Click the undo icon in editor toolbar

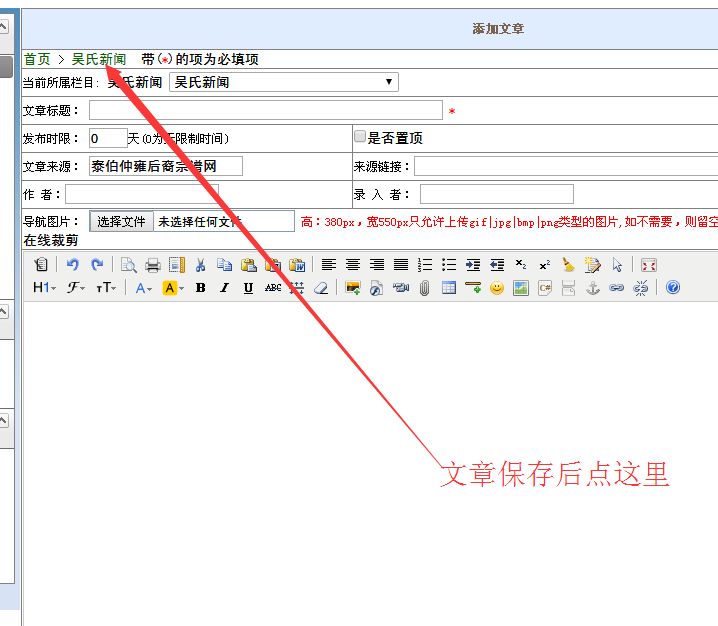tap(73, 265)
